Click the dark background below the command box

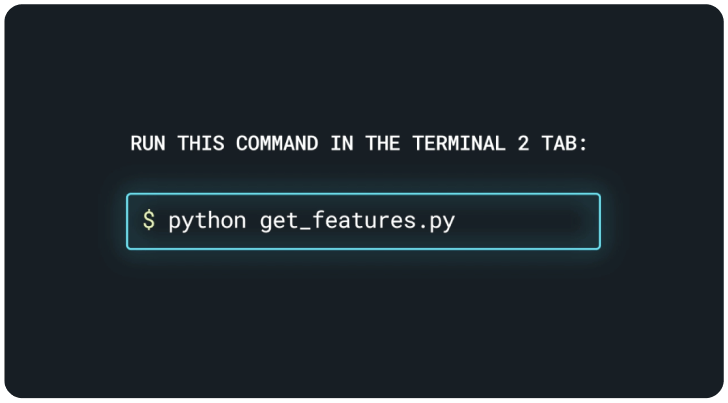click(364, 320)
